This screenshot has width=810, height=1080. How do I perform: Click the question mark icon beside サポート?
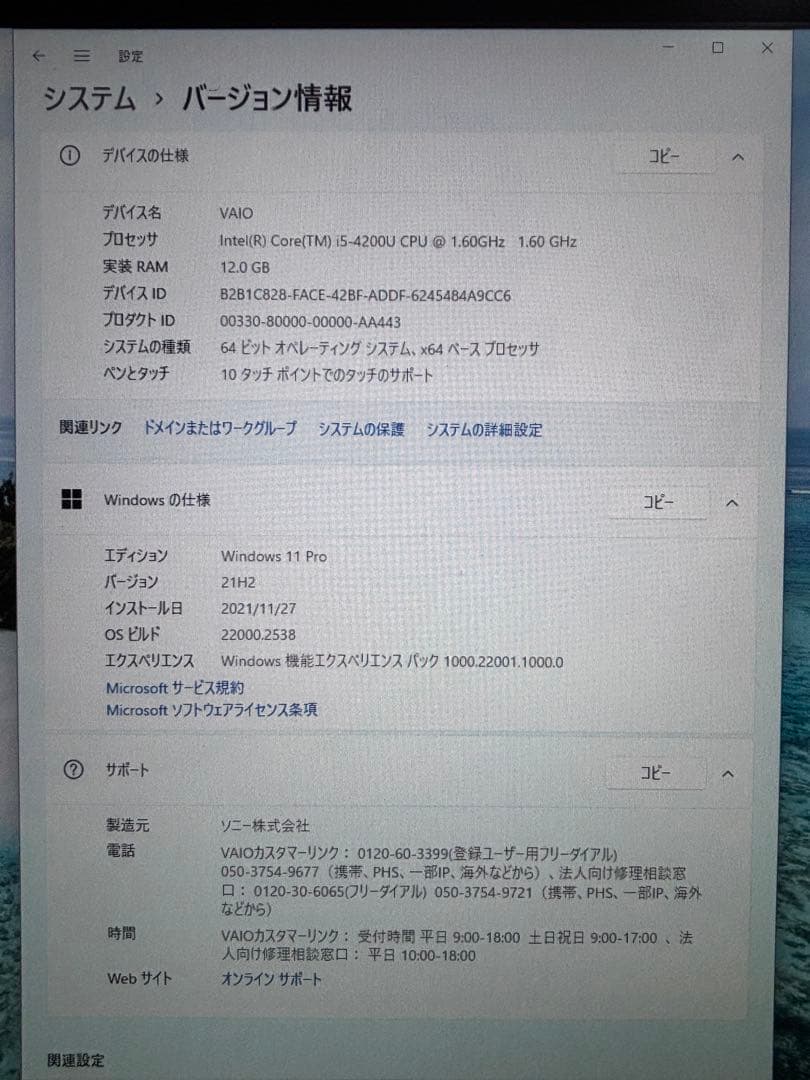pyautogui.click(x=74, y=770)
